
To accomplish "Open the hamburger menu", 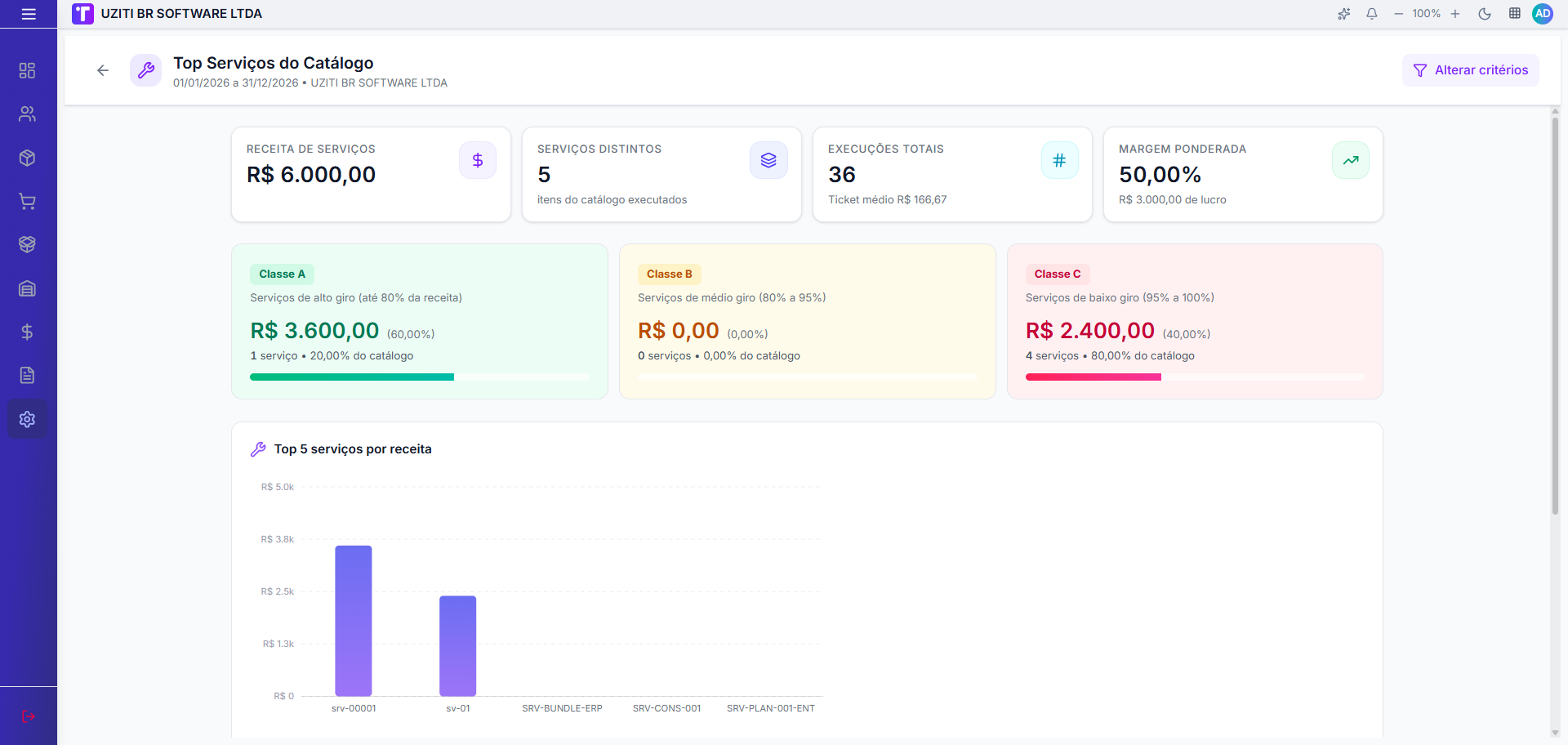I will pos(29,14).
